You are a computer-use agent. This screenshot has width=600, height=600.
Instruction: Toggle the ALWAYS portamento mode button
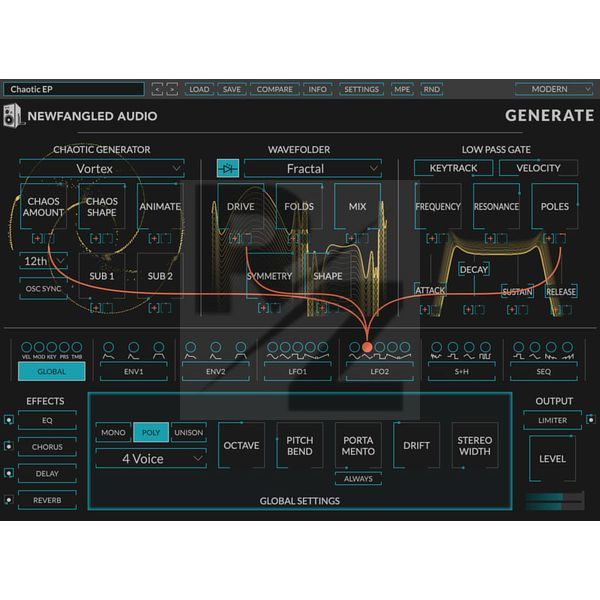tap(358, 479)
